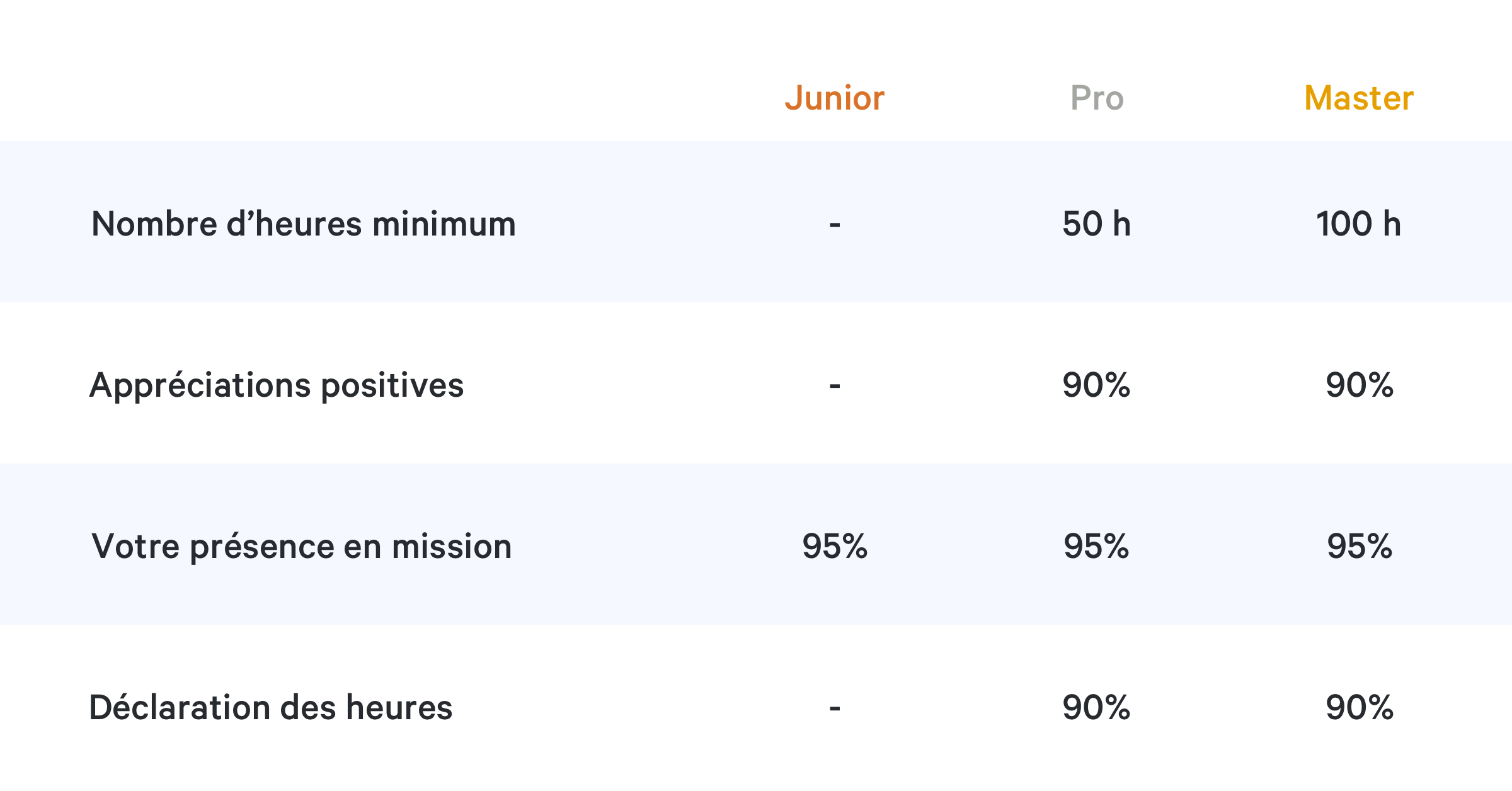
Task: Click the "Nombre d'heures minimum" row label
Action: coord(304,224)
